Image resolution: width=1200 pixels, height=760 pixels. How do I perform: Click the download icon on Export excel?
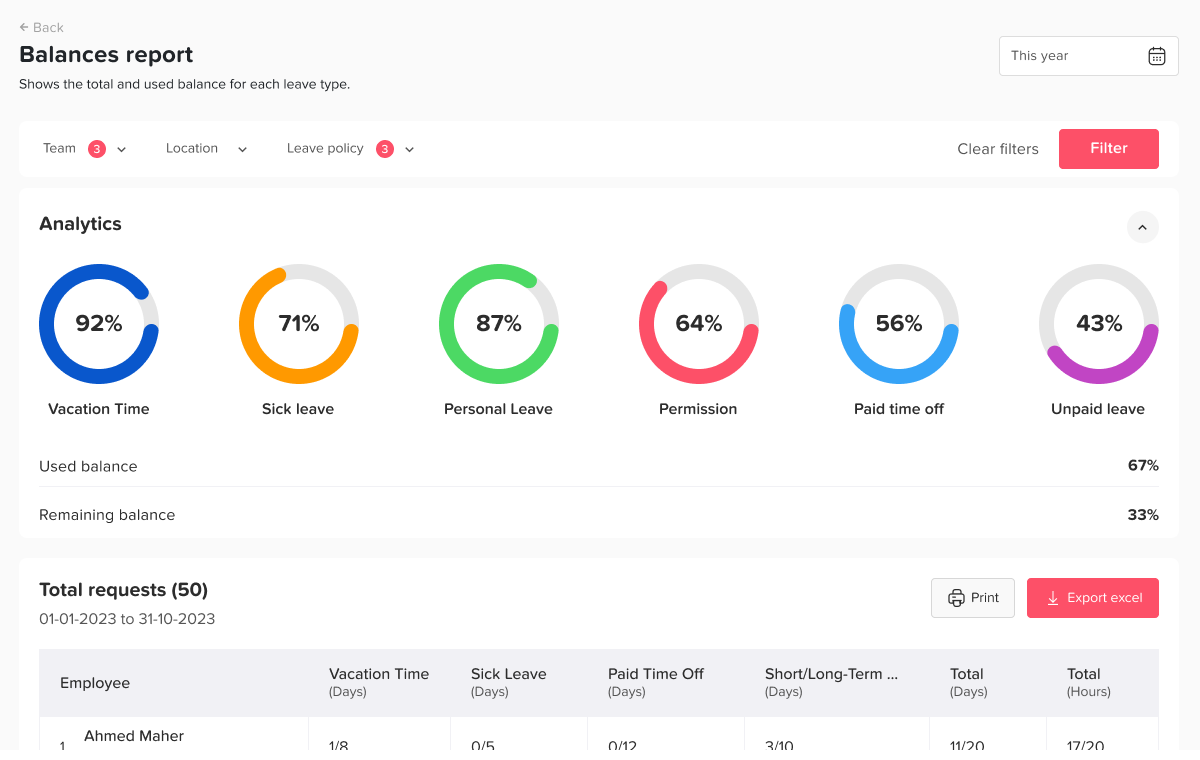[1052, 598]
